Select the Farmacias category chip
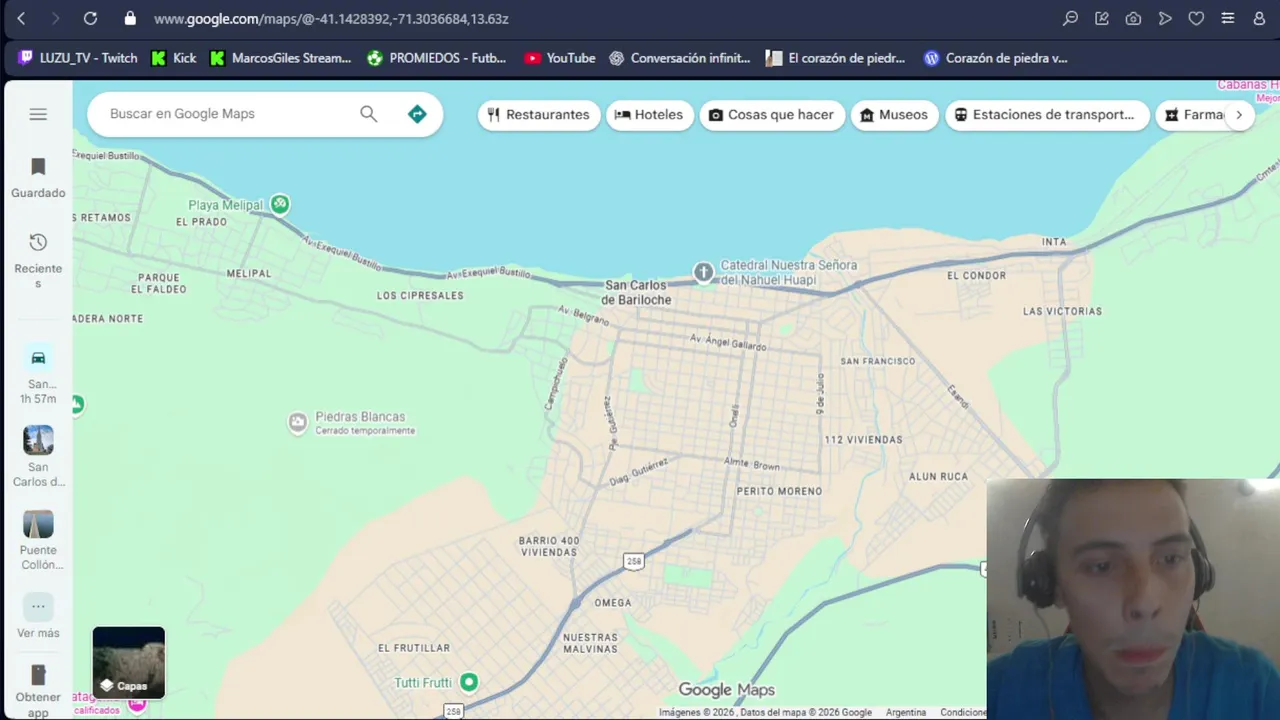 click(x=1191, y=115)
